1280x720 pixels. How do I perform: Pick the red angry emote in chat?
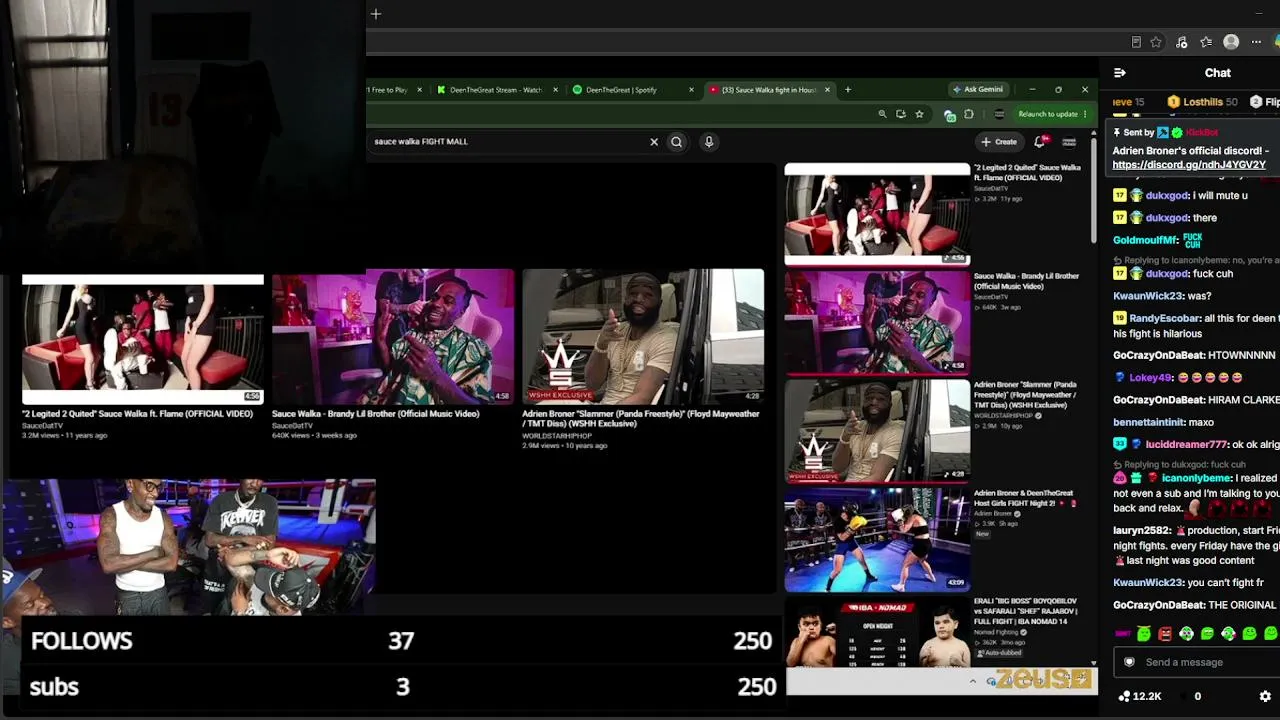[1165, 634]
